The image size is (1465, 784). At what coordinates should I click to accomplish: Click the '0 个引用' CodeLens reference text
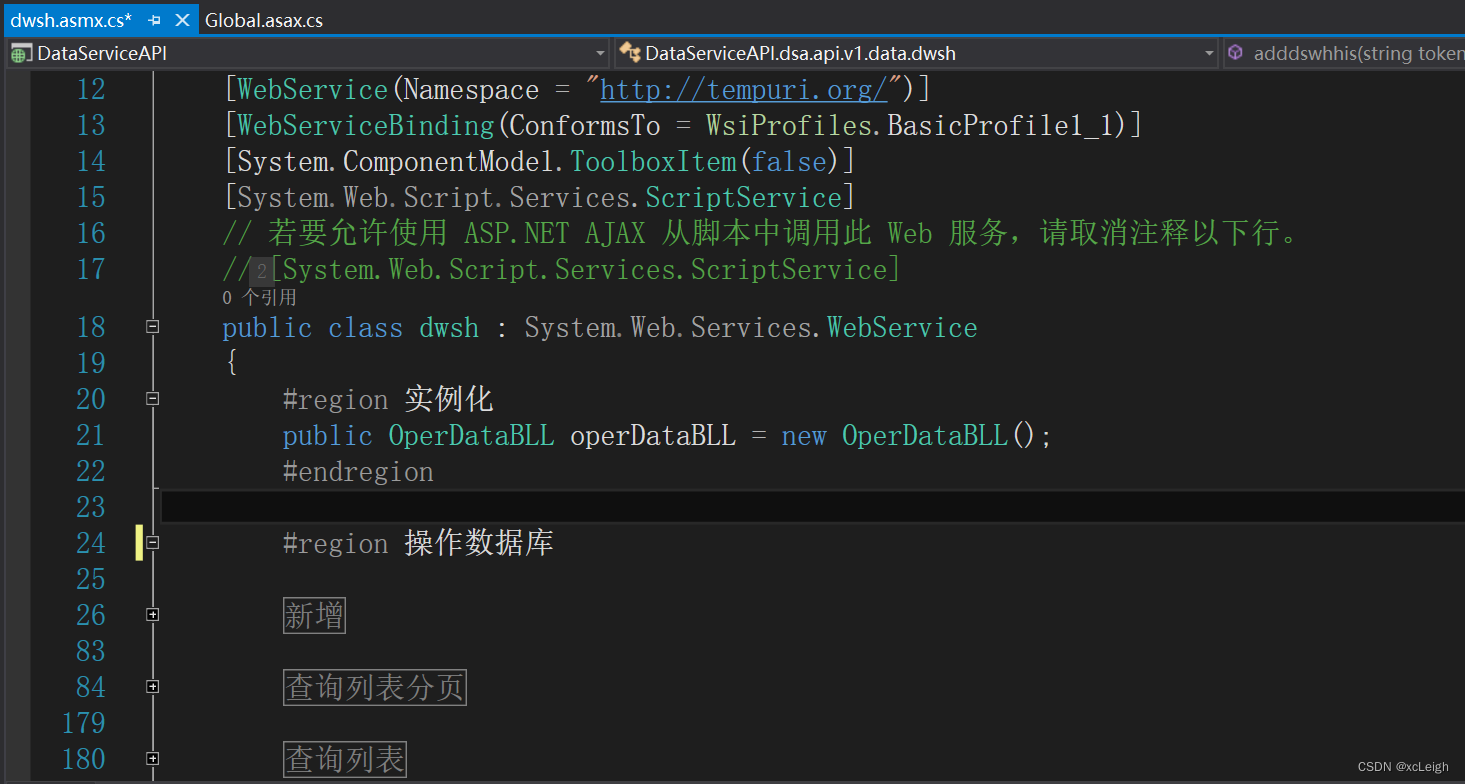[x=259, y=298]
